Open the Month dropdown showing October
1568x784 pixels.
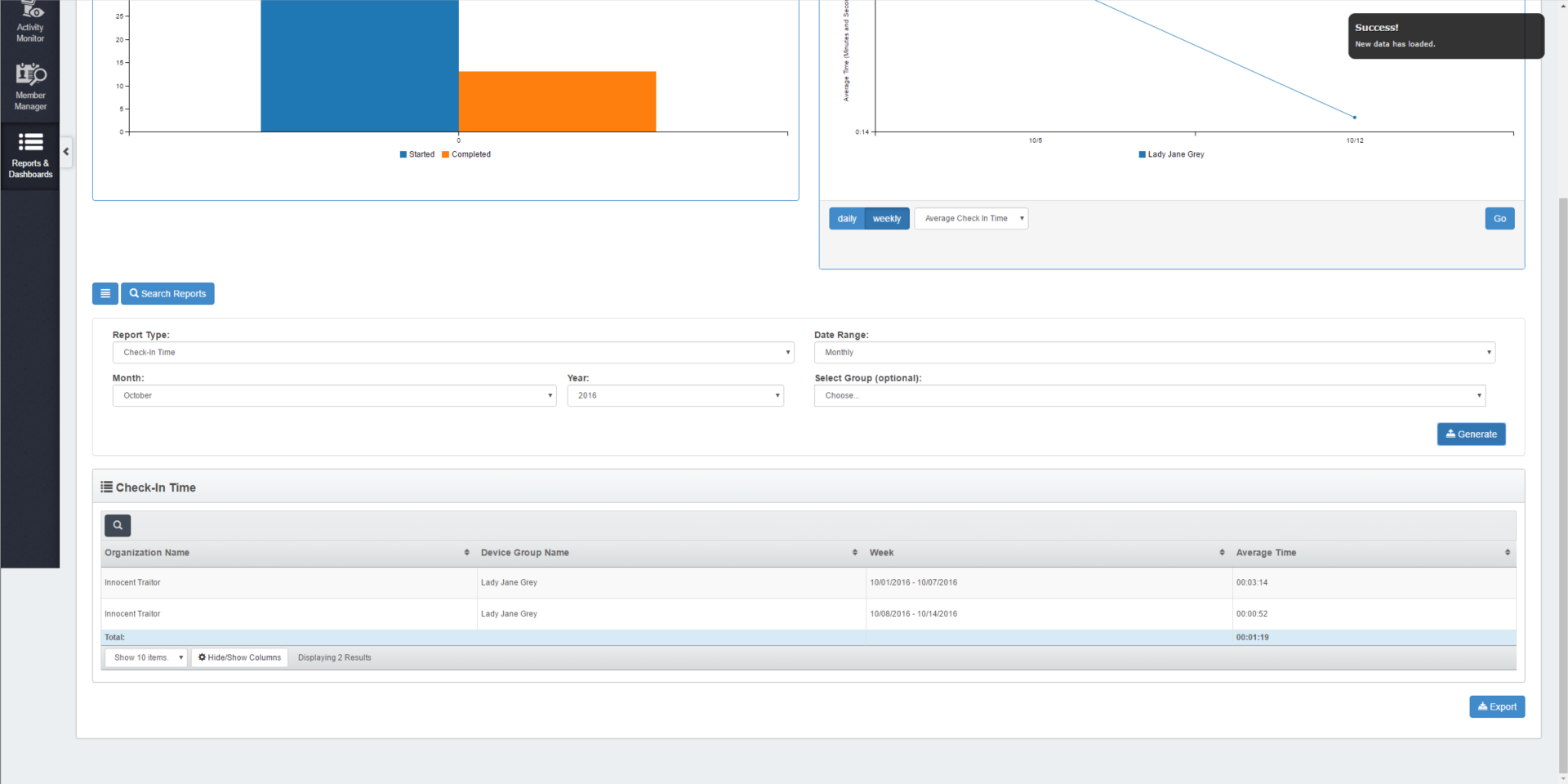tap(334, 396)
